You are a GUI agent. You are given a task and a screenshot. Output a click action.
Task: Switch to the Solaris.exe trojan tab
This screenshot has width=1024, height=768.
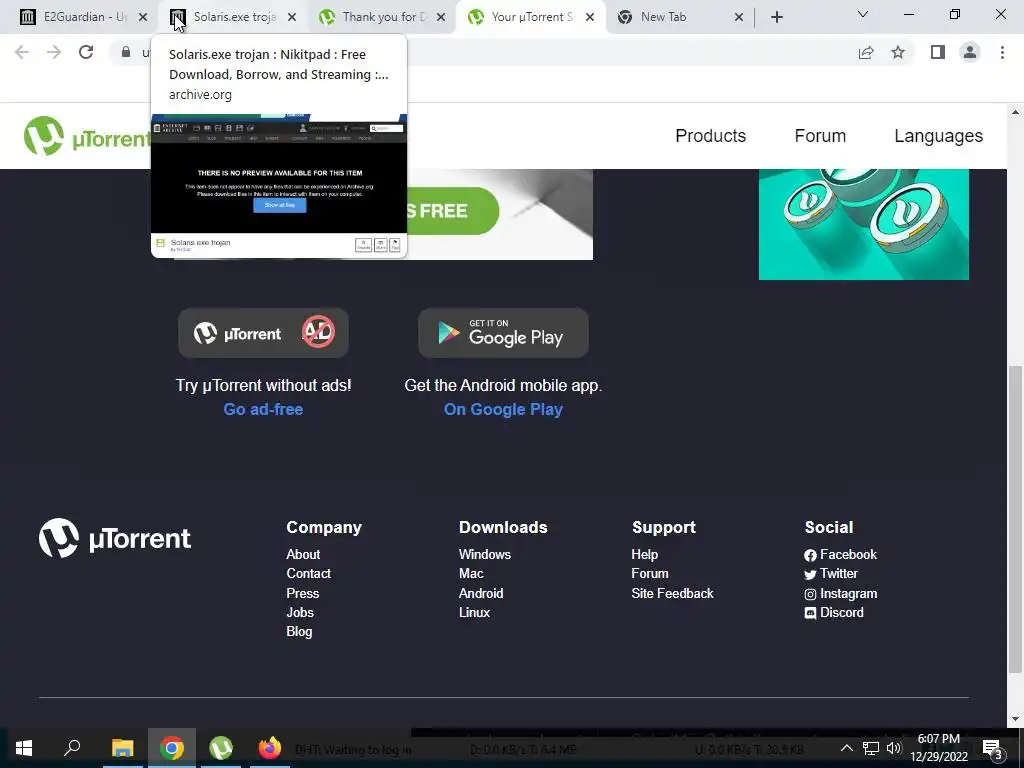click(232, 17)
